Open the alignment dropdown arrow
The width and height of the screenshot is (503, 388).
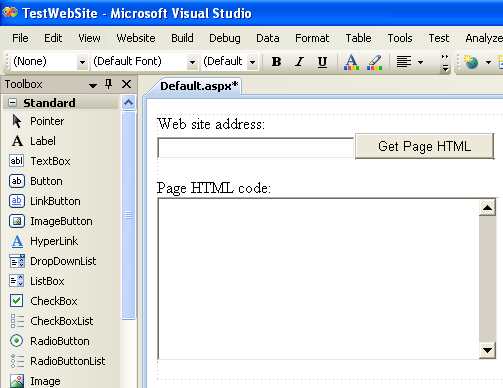[x=420, y=62]
